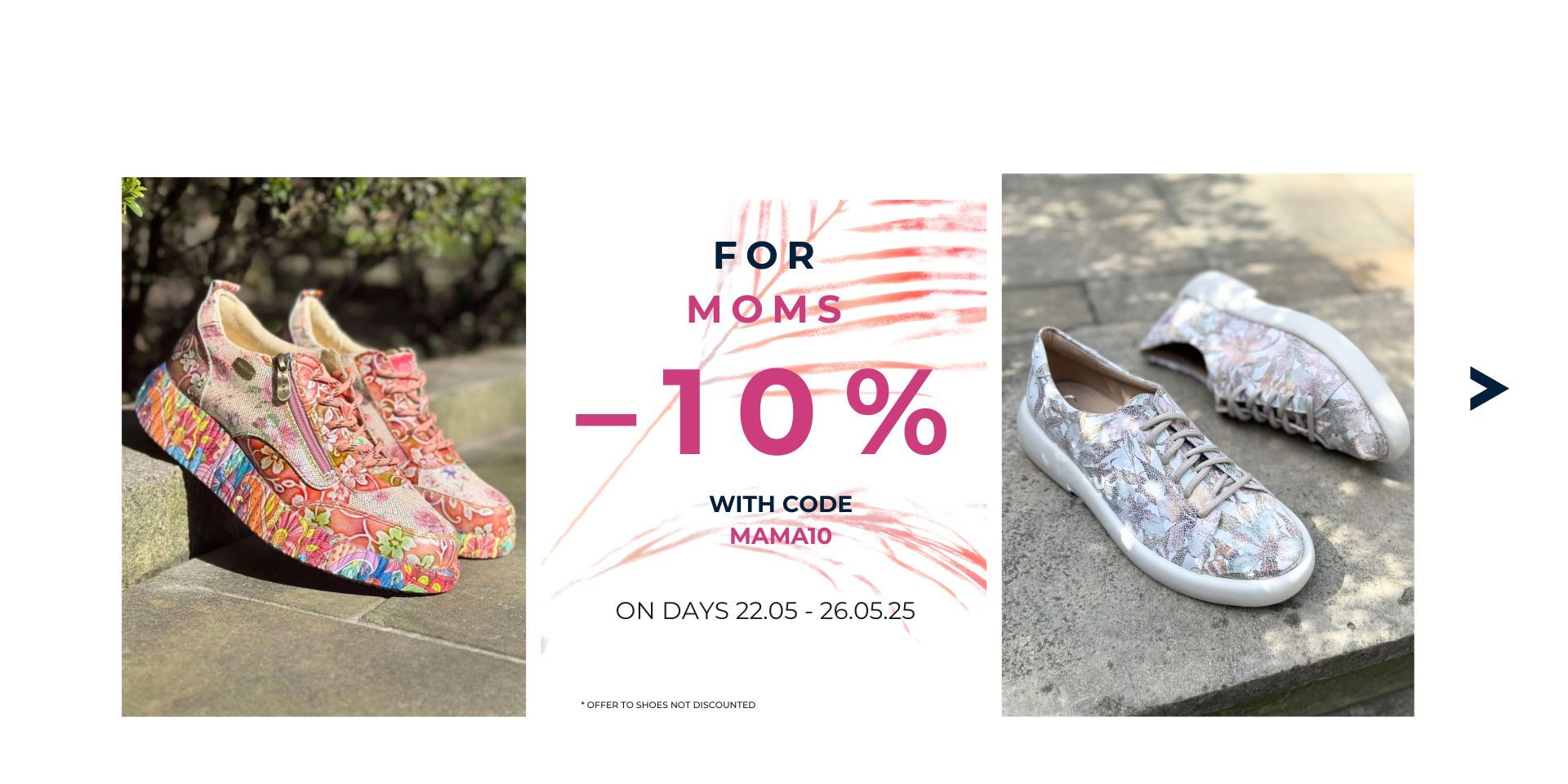Select the MAMA10 promo code text
The height and width of the screenshot is (784, 1568).
point(780,536)
